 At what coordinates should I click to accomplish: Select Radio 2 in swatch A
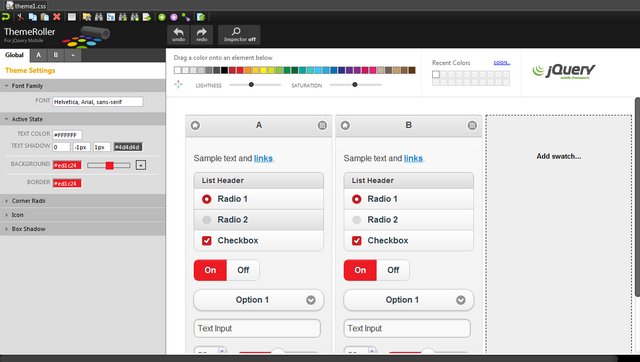259,220
